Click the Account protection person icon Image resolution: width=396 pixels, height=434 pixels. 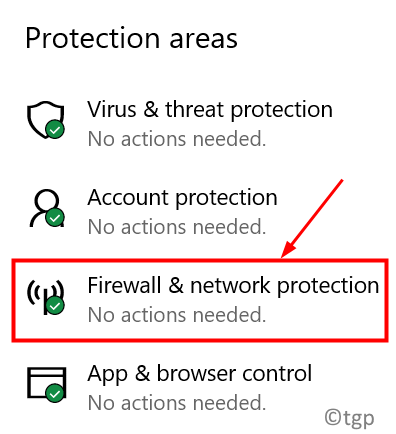(46, 208)
